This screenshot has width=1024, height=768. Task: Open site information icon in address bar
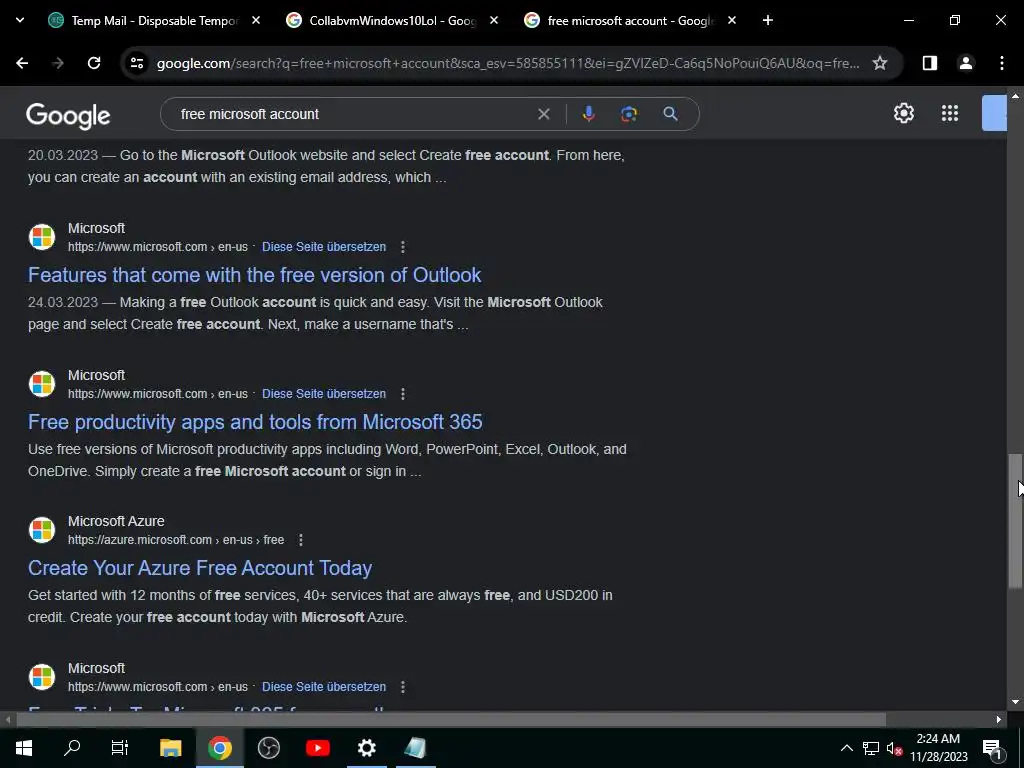pyautogui.click(x=137, y=63)
